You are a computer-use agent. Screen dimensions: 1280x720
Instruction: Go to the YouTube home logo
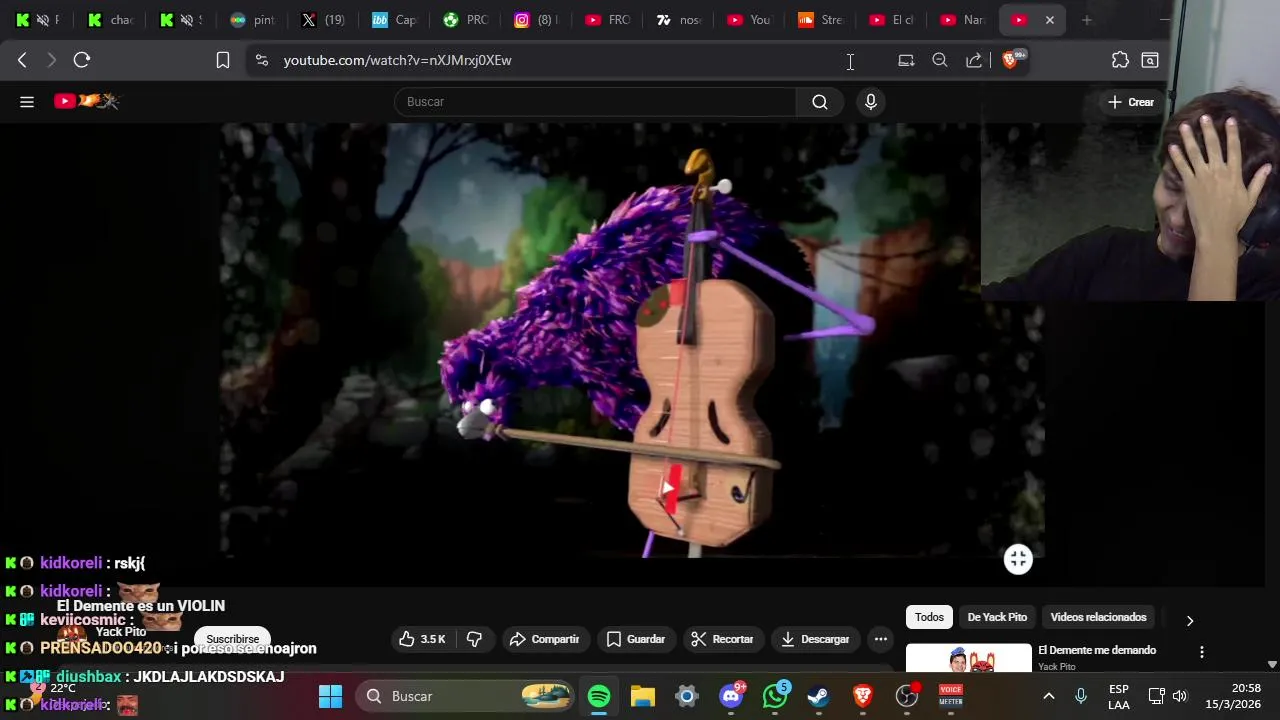pos(87,101)
